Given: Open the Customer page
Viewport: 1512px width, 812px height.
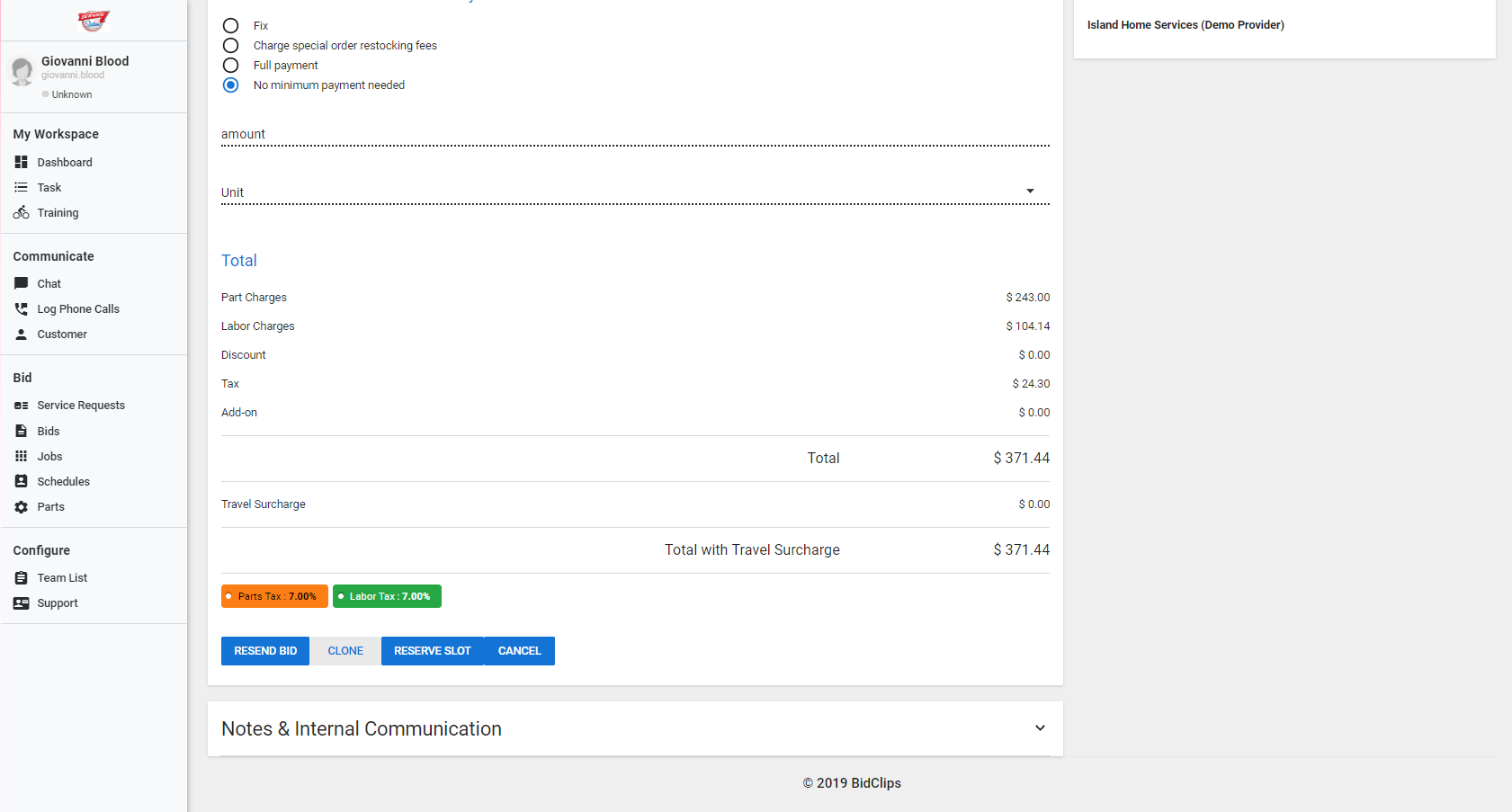Looking at the screenshot, I should 62,334.
